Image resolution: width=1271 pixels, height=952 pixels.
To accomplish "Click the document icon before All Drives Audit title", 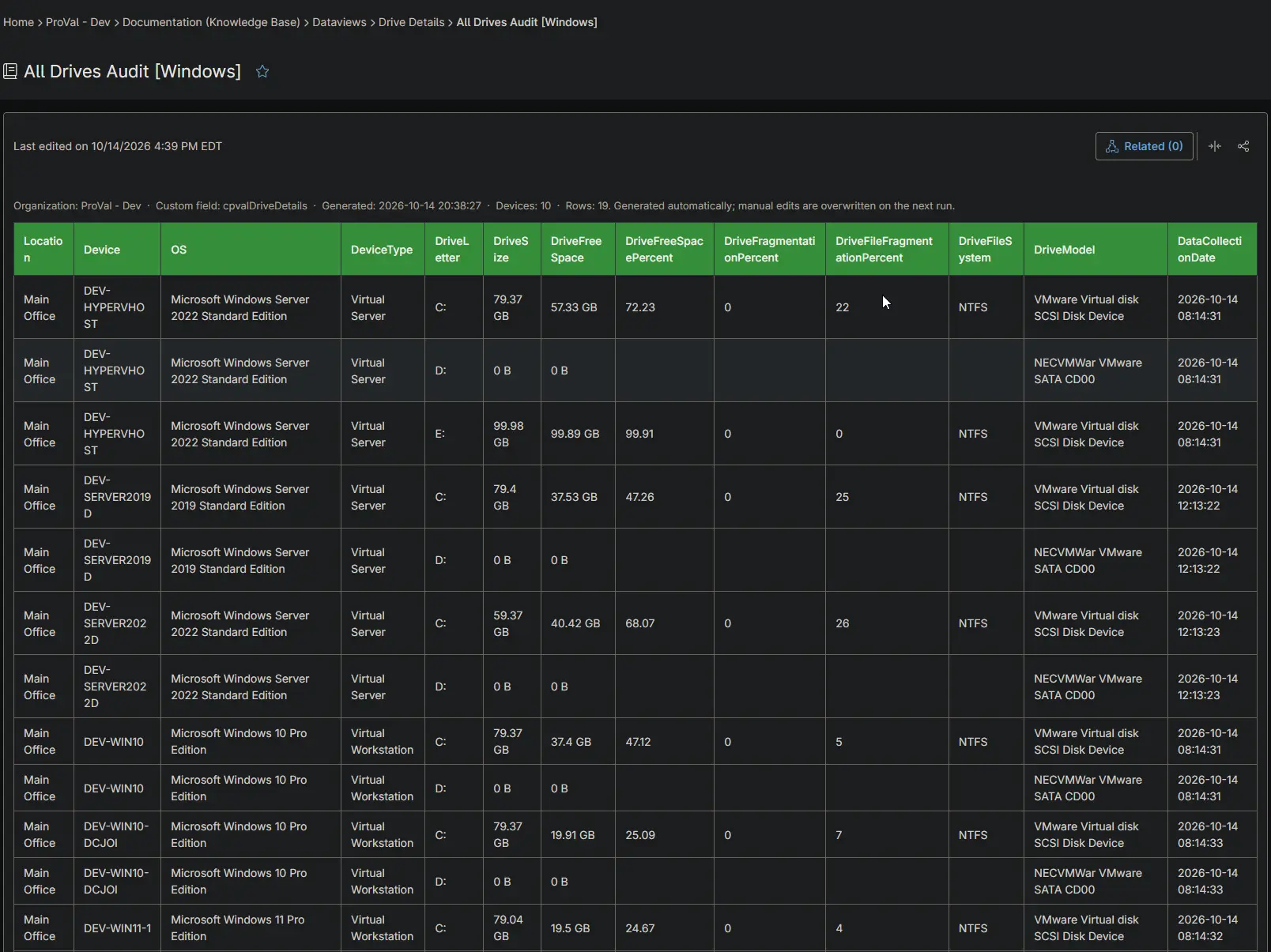I will (10, 72).
